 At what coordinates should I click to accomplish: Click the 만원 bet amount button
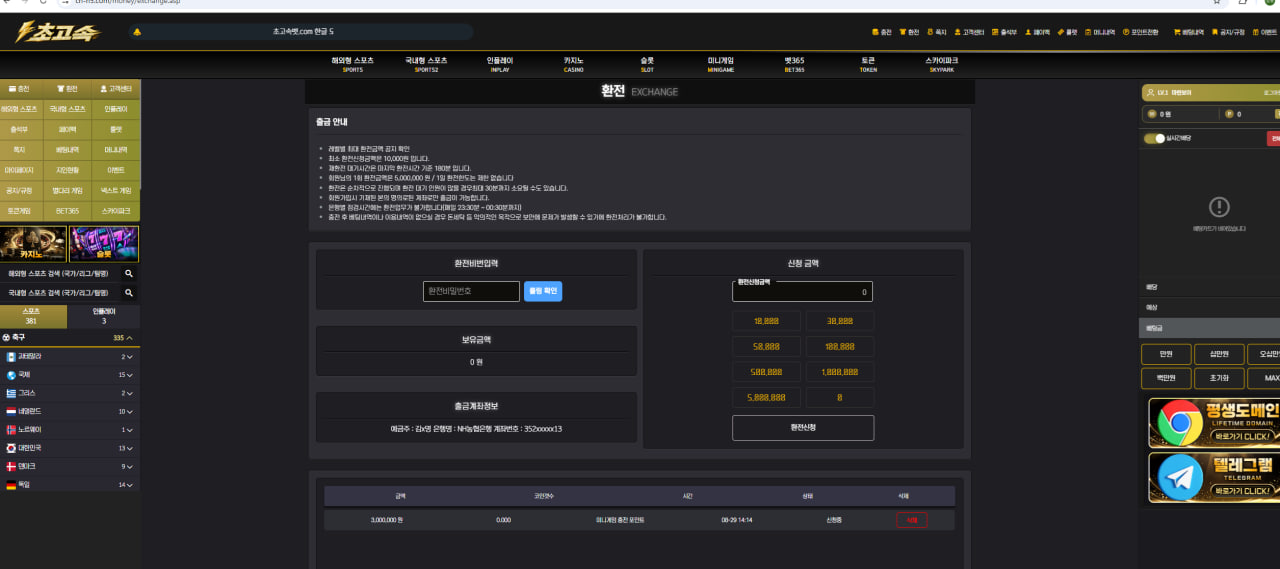pos(1166,354)
